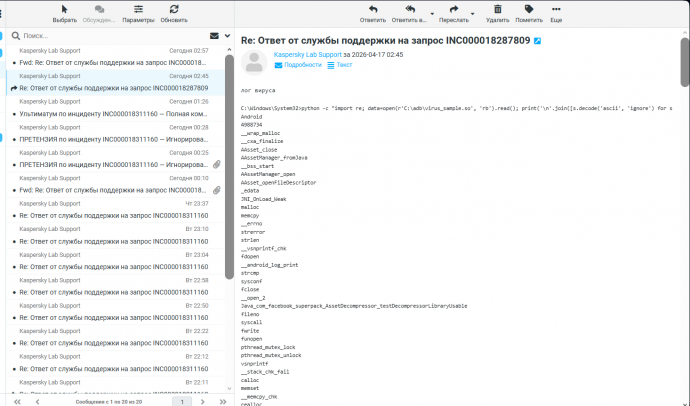Open the Ультиматум по инциденту message
Image resolution: width=690 pixels, height=406 pixels.
pyautogui.click(x=112, y=114)
